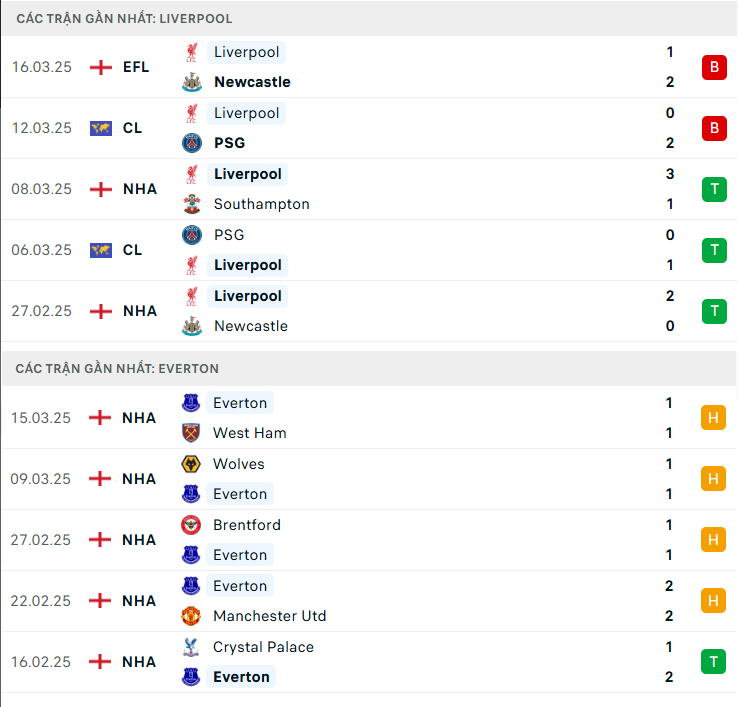Click the green T badge for the Crystal Palace match
This screenshot has height=707, width=739.
(714, 662)
